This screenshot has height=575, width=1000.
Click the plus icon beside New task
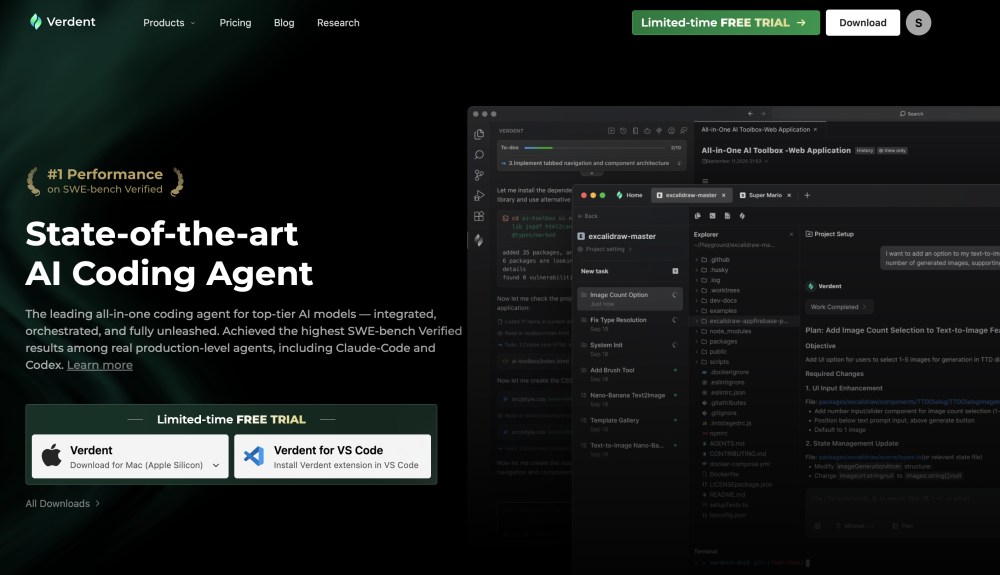click(675, 271)
